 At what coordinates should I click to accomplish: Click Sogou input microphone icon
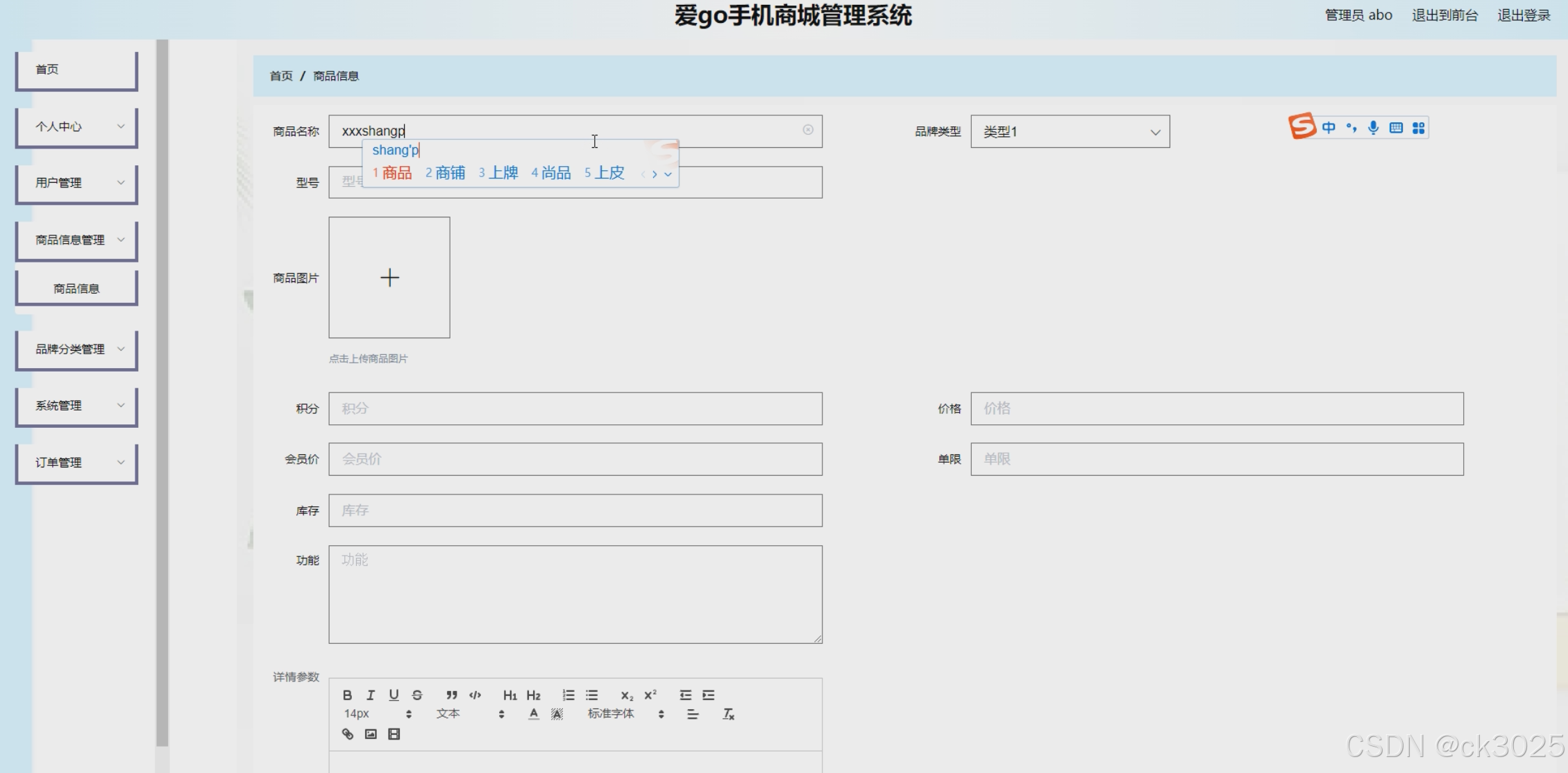coord(1373,128)
